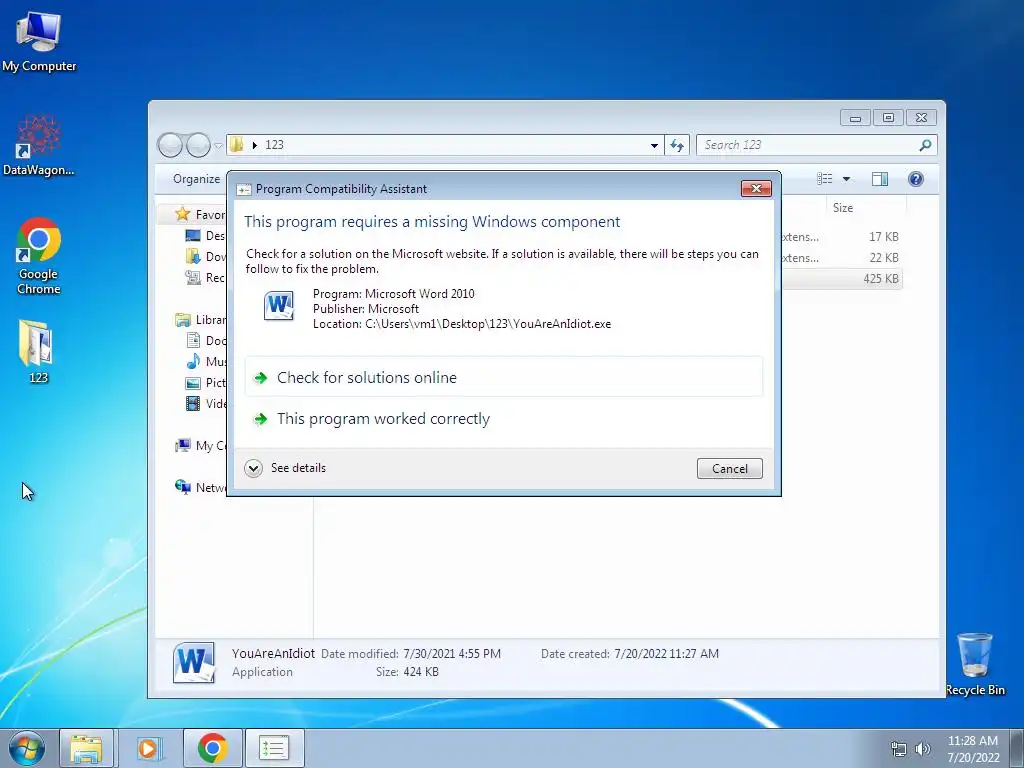Click Check for solutions online

tap(504, 377)
